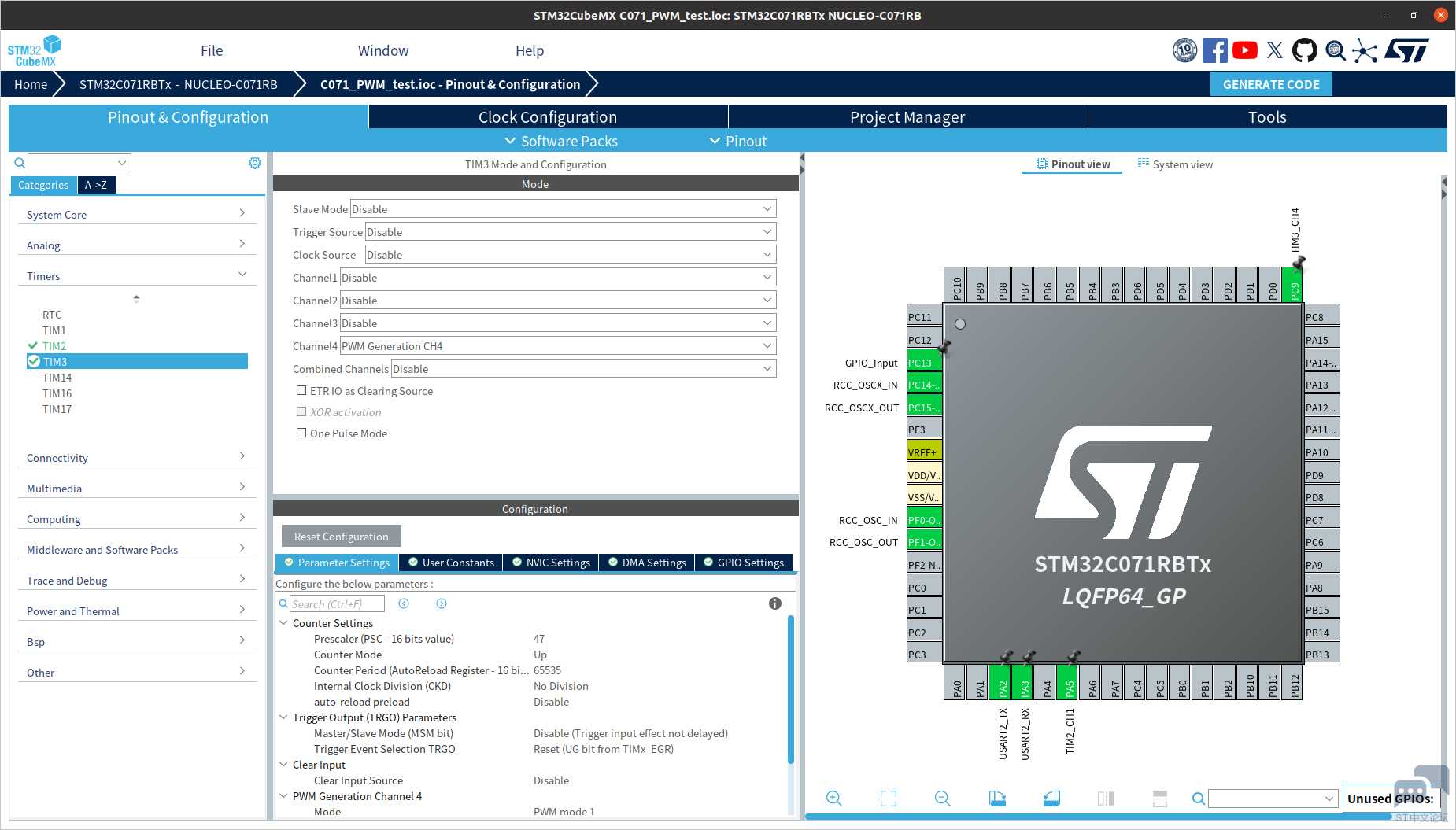Open the X (Twitter) icon link
The image size is (1456, 830).
[1275, 50]
